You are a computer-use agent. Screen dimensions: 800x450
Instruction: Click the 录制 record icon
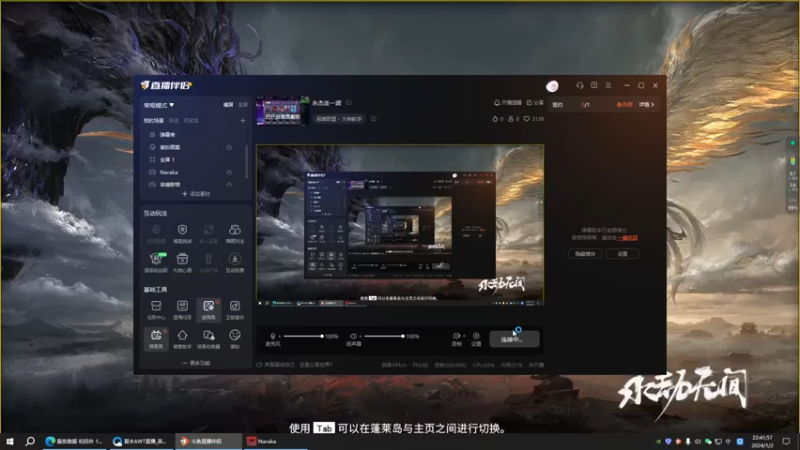[x=456, y=336]
